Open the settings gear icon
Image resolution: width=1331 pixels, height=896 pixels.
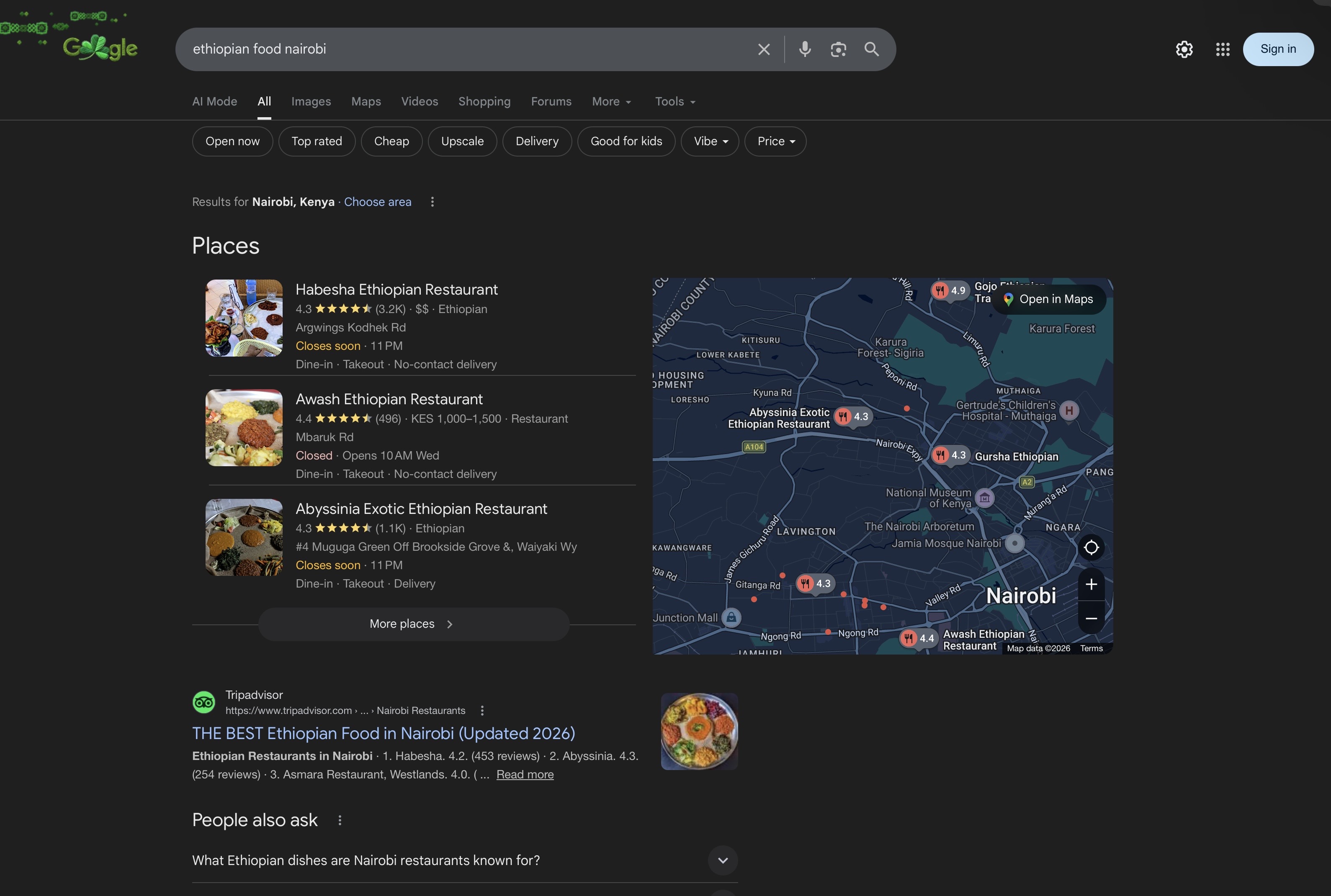click(1184, 49)
